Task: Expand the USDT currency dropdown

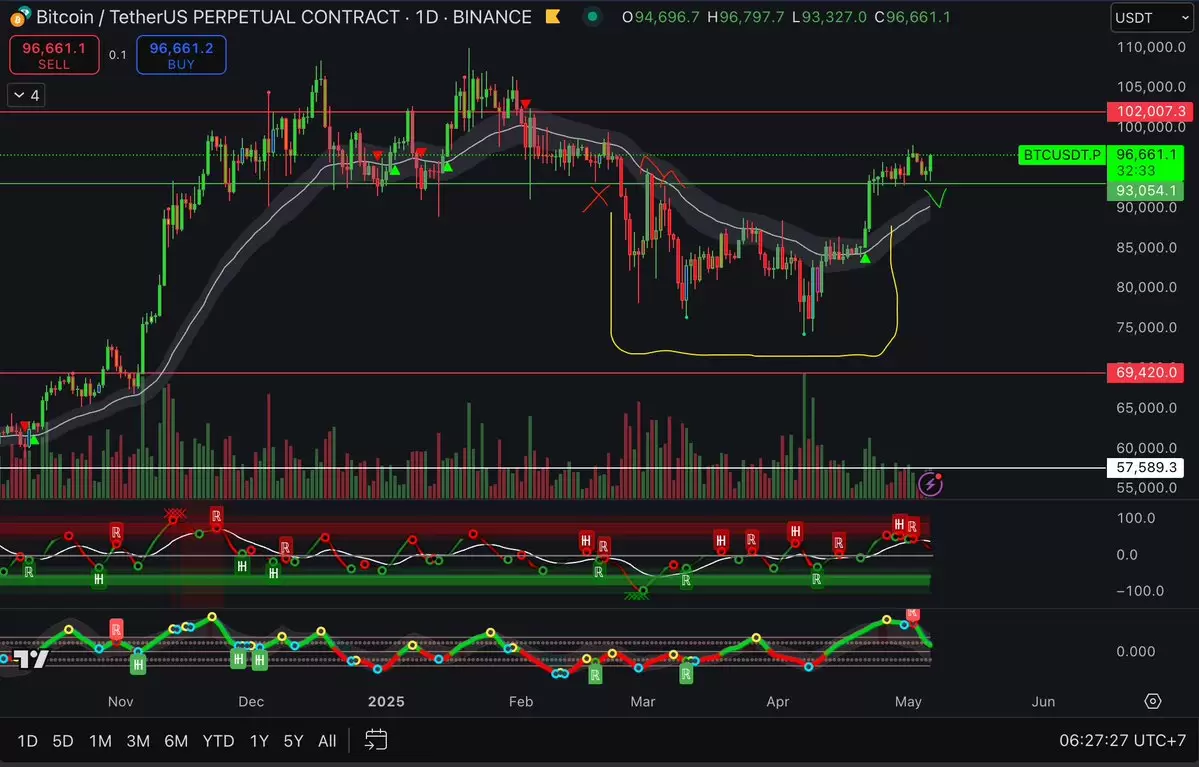Action: [x=1151, y=18]
